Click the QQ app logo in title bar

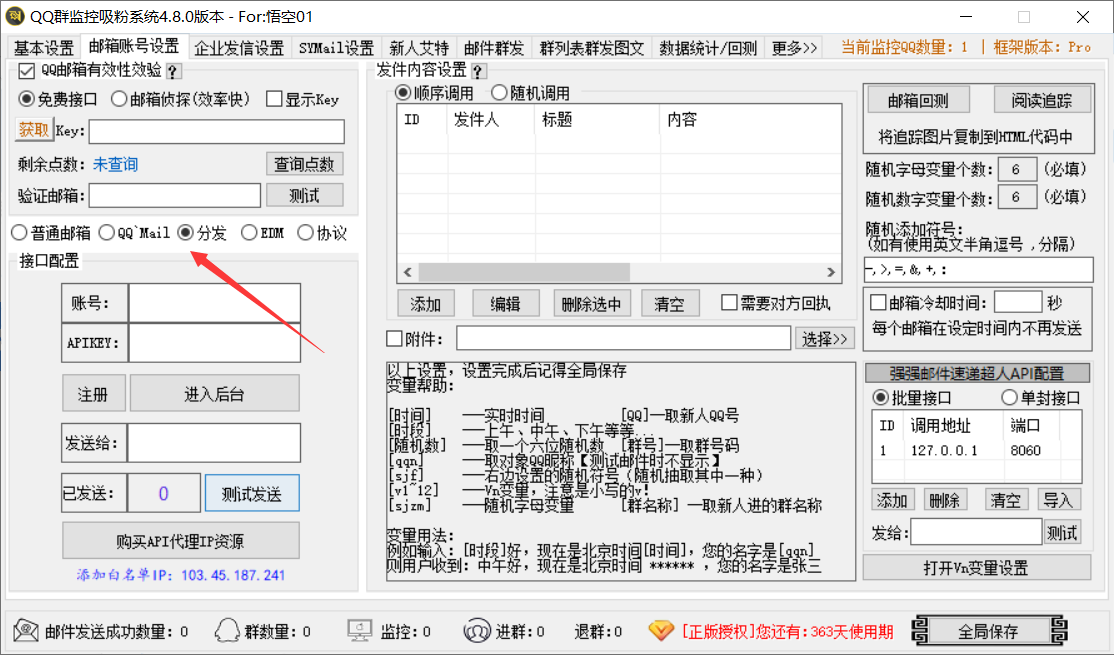[15, 16]
